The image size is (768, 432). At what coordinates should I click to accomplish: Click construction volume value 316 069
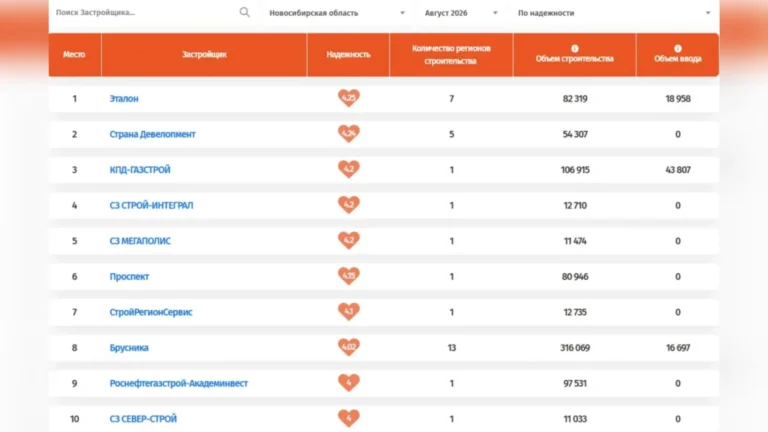(575, 348)
